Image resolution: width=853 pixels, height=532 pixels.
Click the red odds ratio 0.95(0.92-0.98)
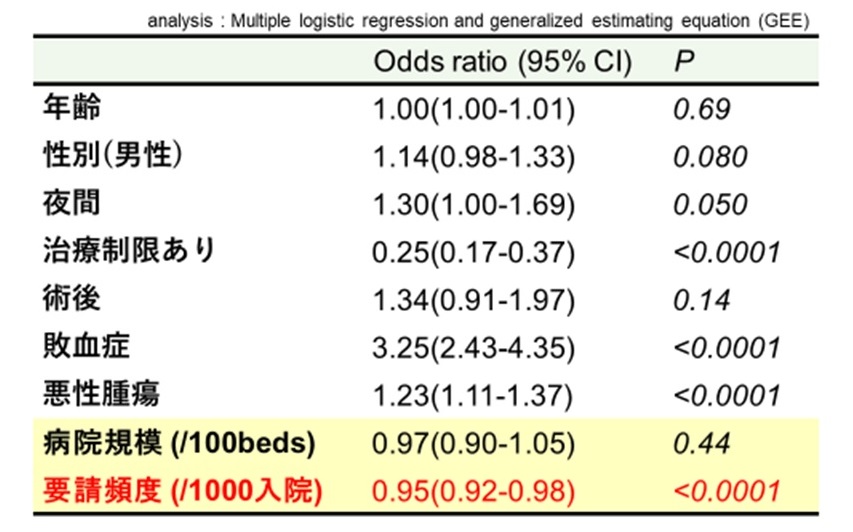click(473, 491)
